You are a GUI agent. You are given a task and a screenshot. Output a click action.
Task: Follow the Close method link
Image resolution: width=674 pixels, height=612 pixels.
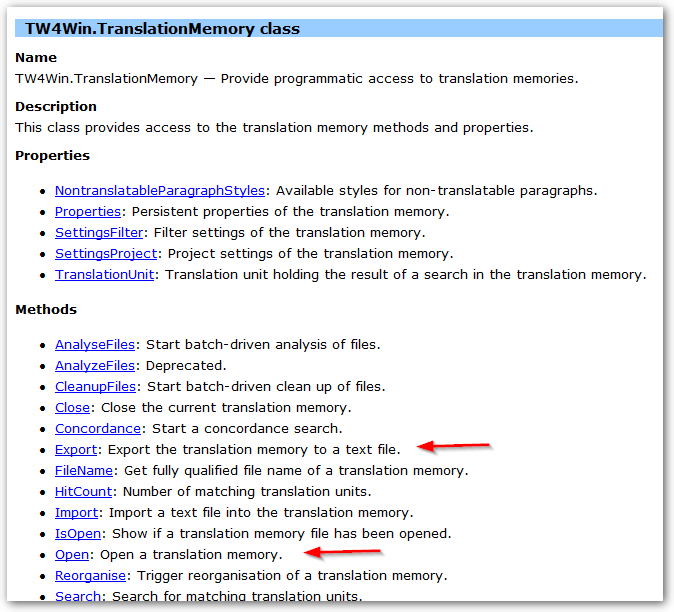[x=72, y=407]
